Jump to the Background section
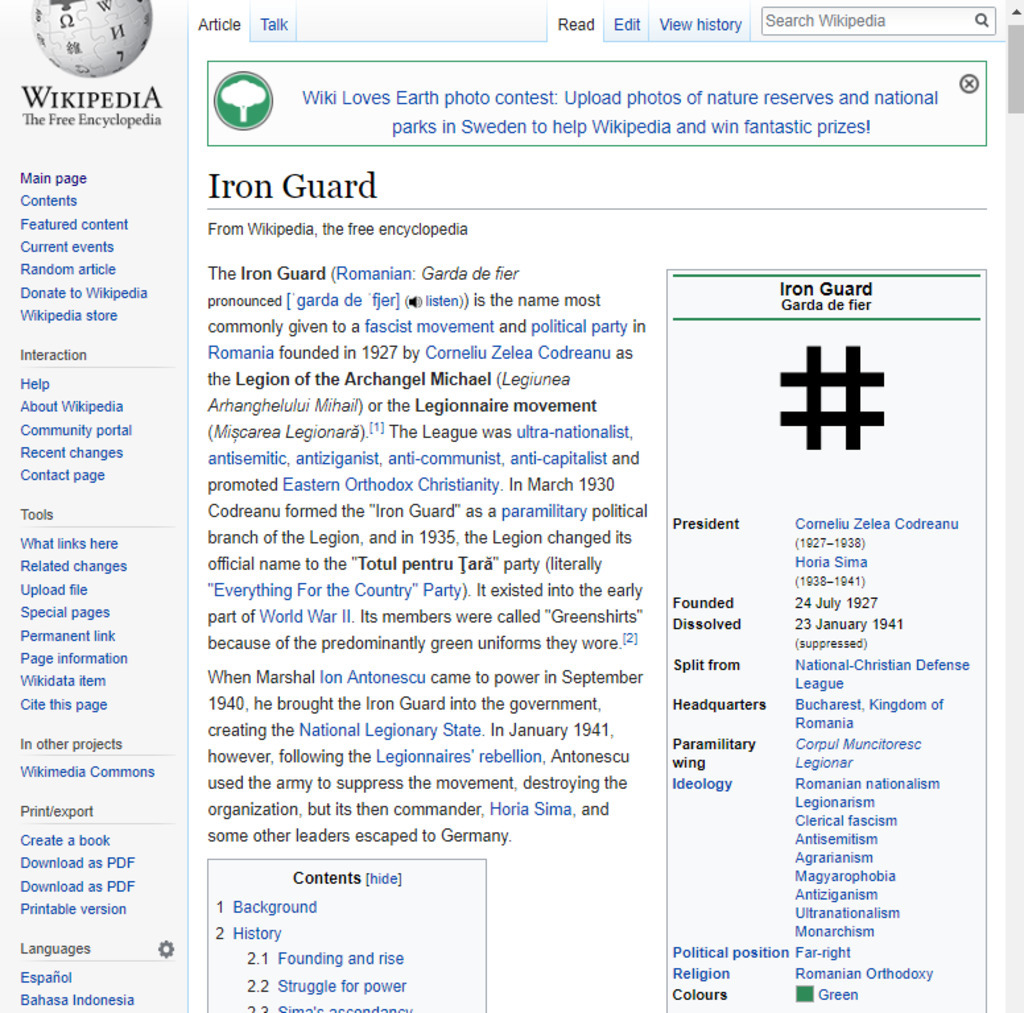Image resolution: width=1024 pixels, height=1013 pixels. coord(274,907)
